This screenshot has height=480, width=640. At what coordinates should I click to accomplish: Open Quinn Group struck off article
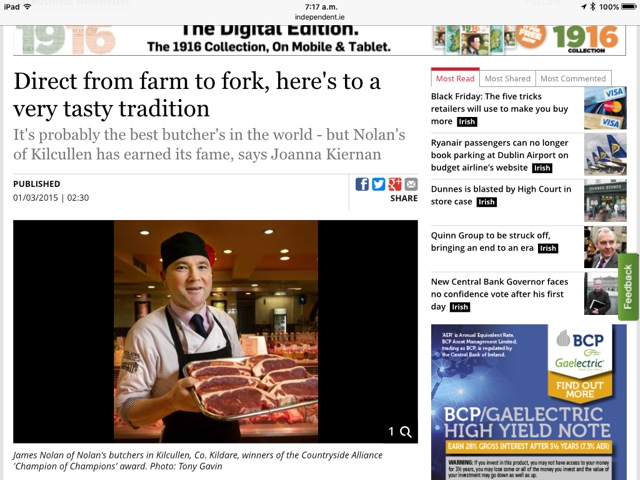coord(494,242)
